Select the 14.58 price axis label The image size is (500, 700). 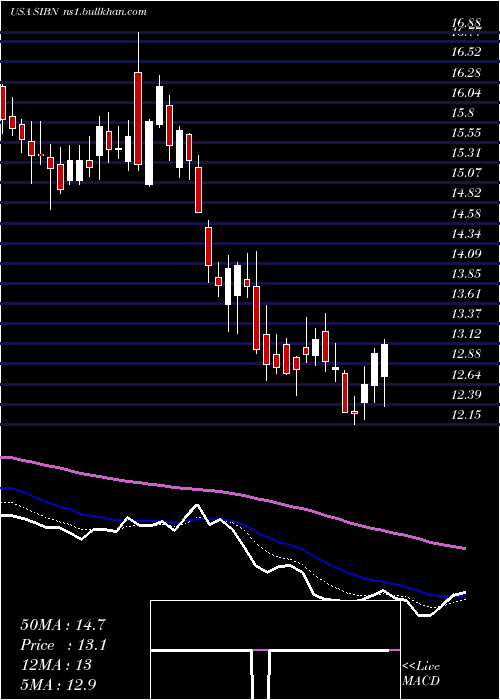(x=466, y=213)
